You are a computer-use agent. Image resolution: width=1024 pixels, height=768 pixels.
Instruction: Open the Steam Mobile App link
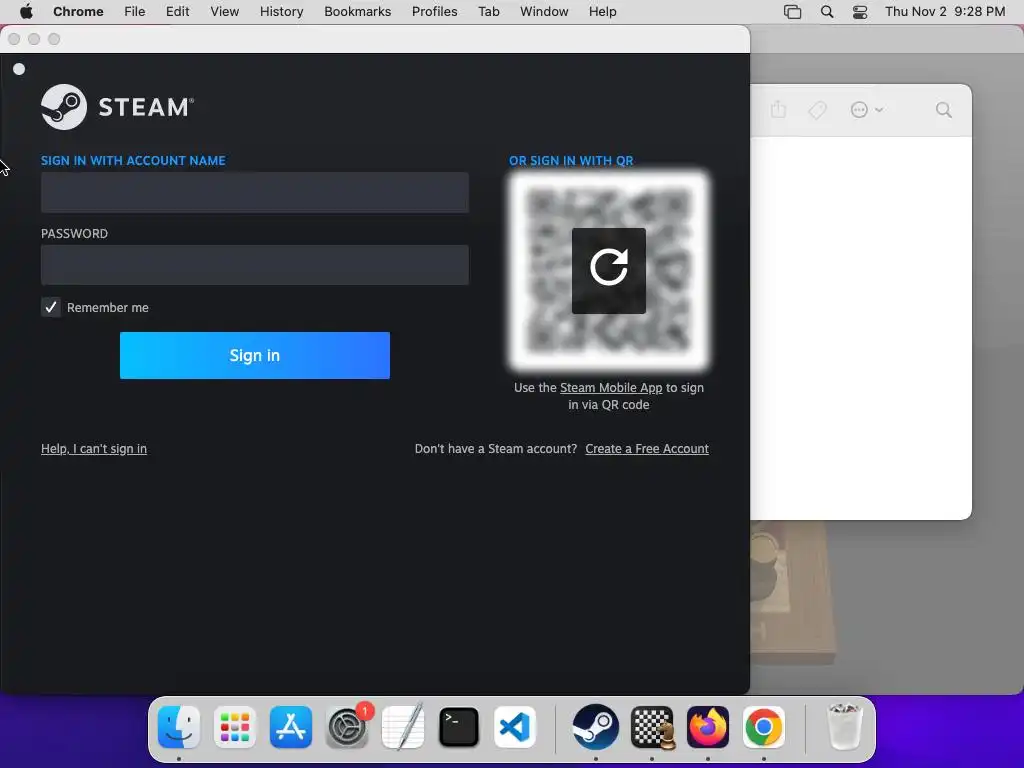coord(611,387)
